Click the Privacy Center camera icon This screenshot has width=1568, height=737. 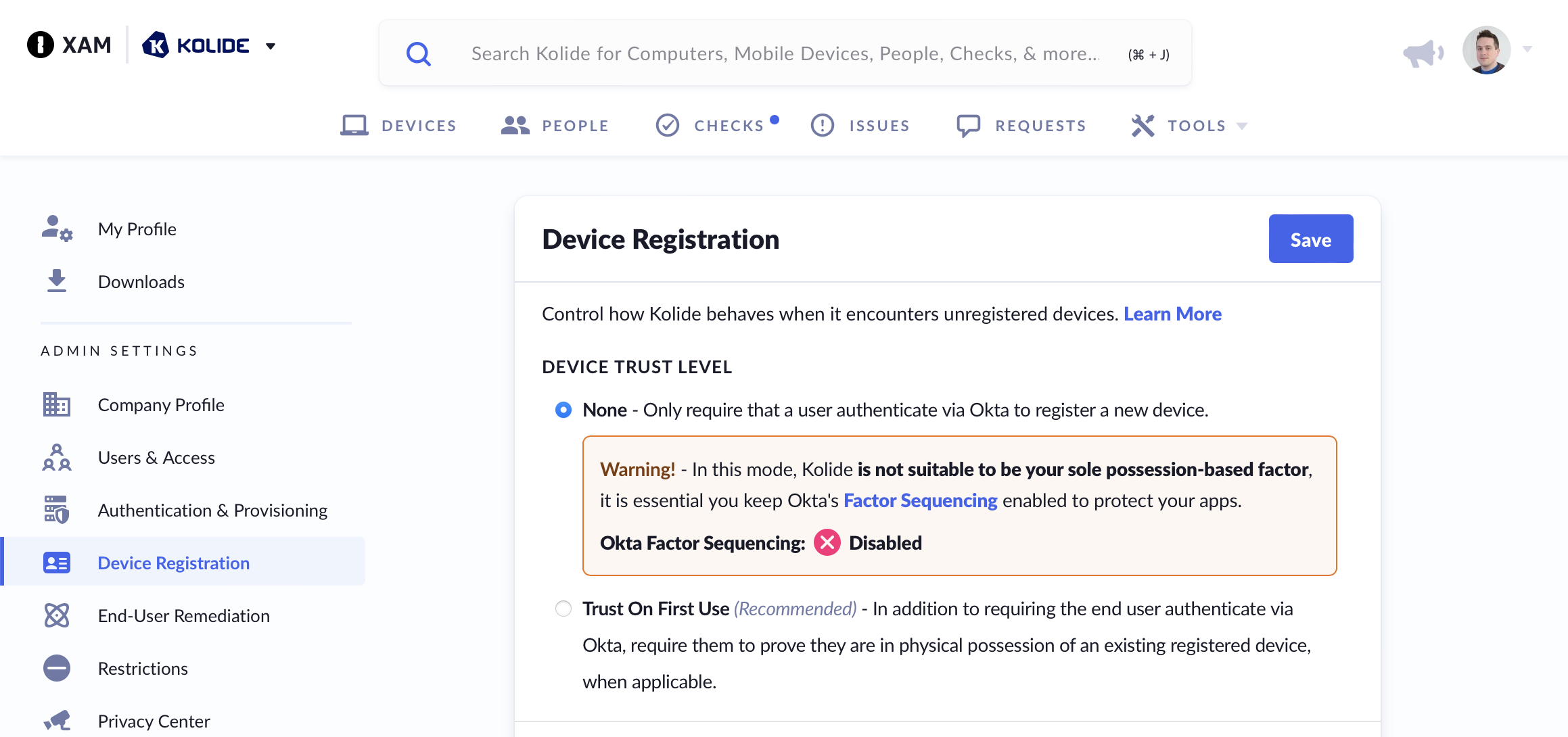(x=57, y=721)
